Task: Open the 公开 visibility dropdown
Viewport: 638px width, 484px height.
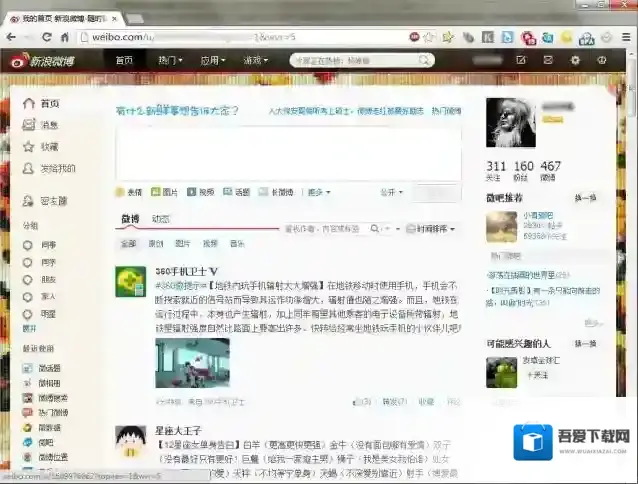Action: point(391,192)
